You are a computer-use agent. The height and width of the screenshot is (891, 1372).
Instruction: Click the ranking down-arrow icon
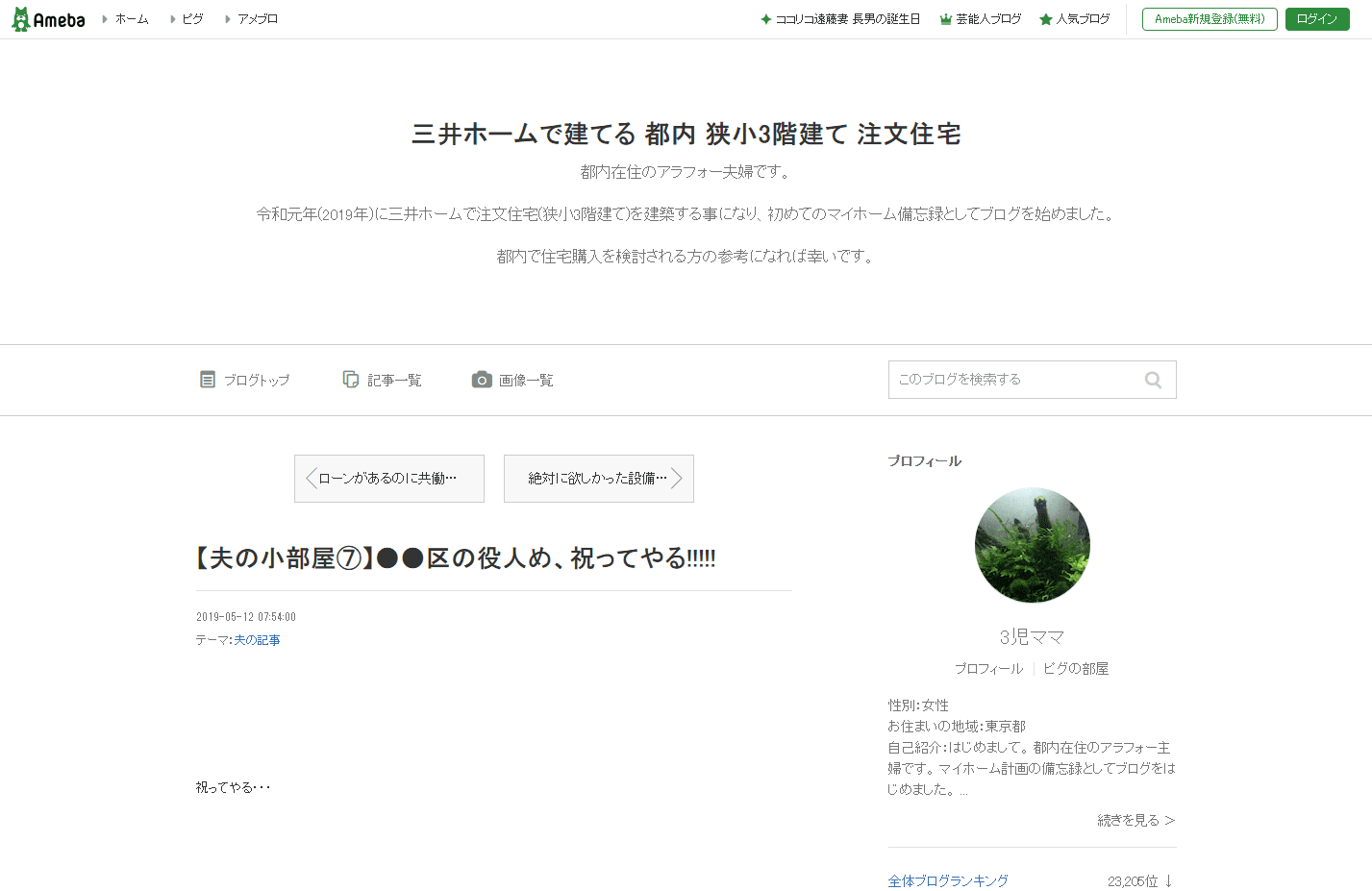1169,881
